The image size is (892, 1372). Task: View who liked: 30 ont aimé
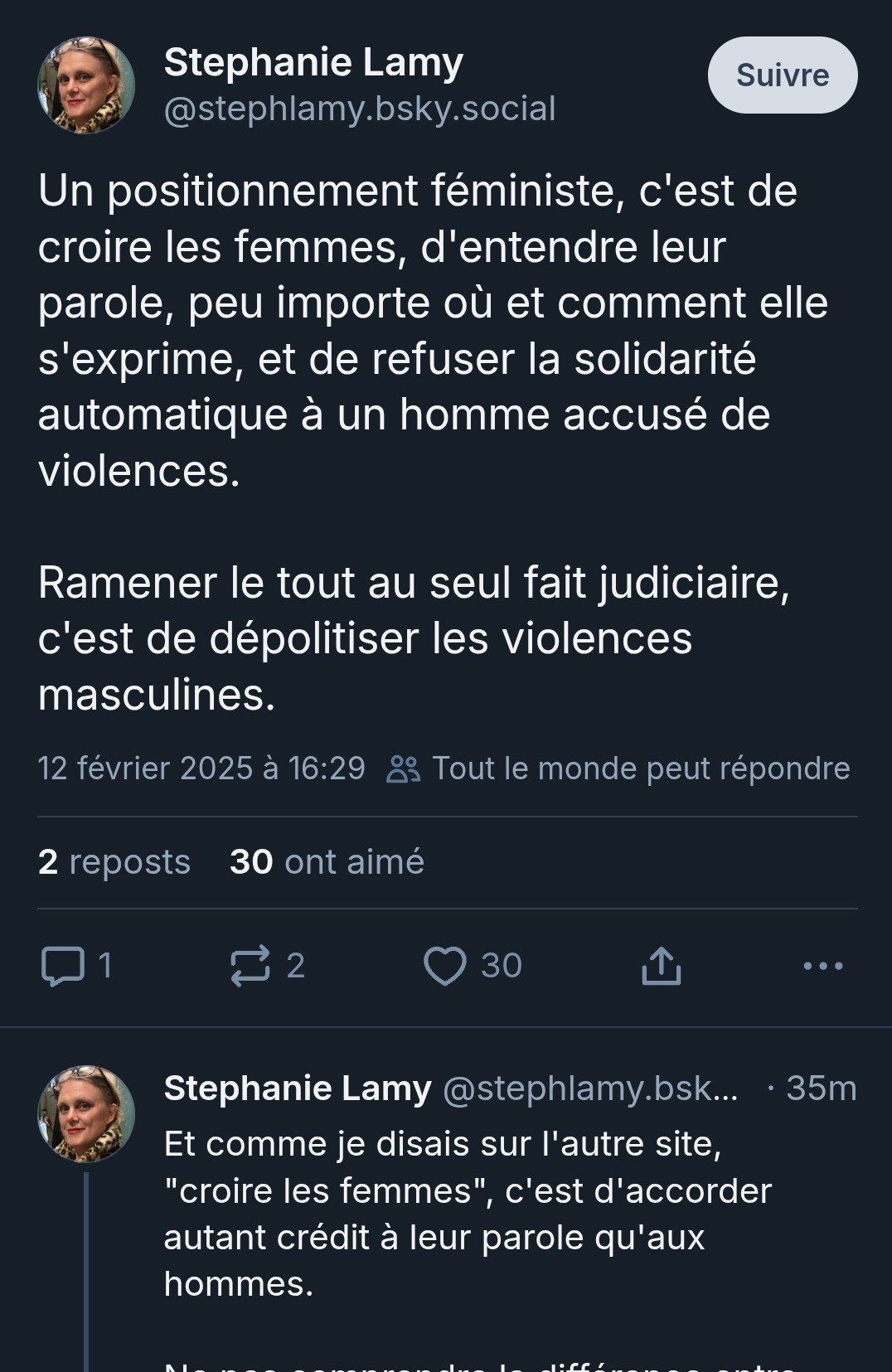click(x=327, y=862)
